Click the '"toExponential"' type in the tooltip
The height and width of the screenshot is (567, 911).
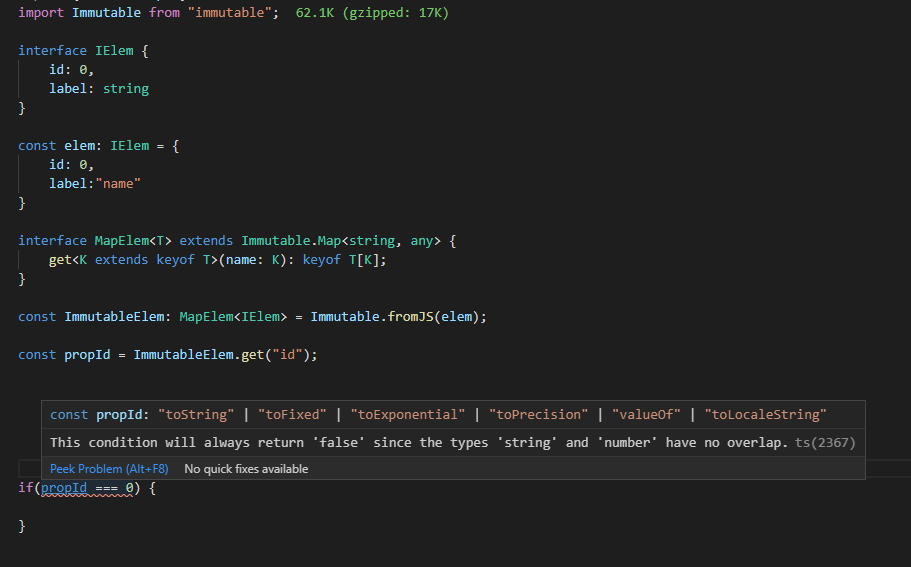(x=408, y=414)
